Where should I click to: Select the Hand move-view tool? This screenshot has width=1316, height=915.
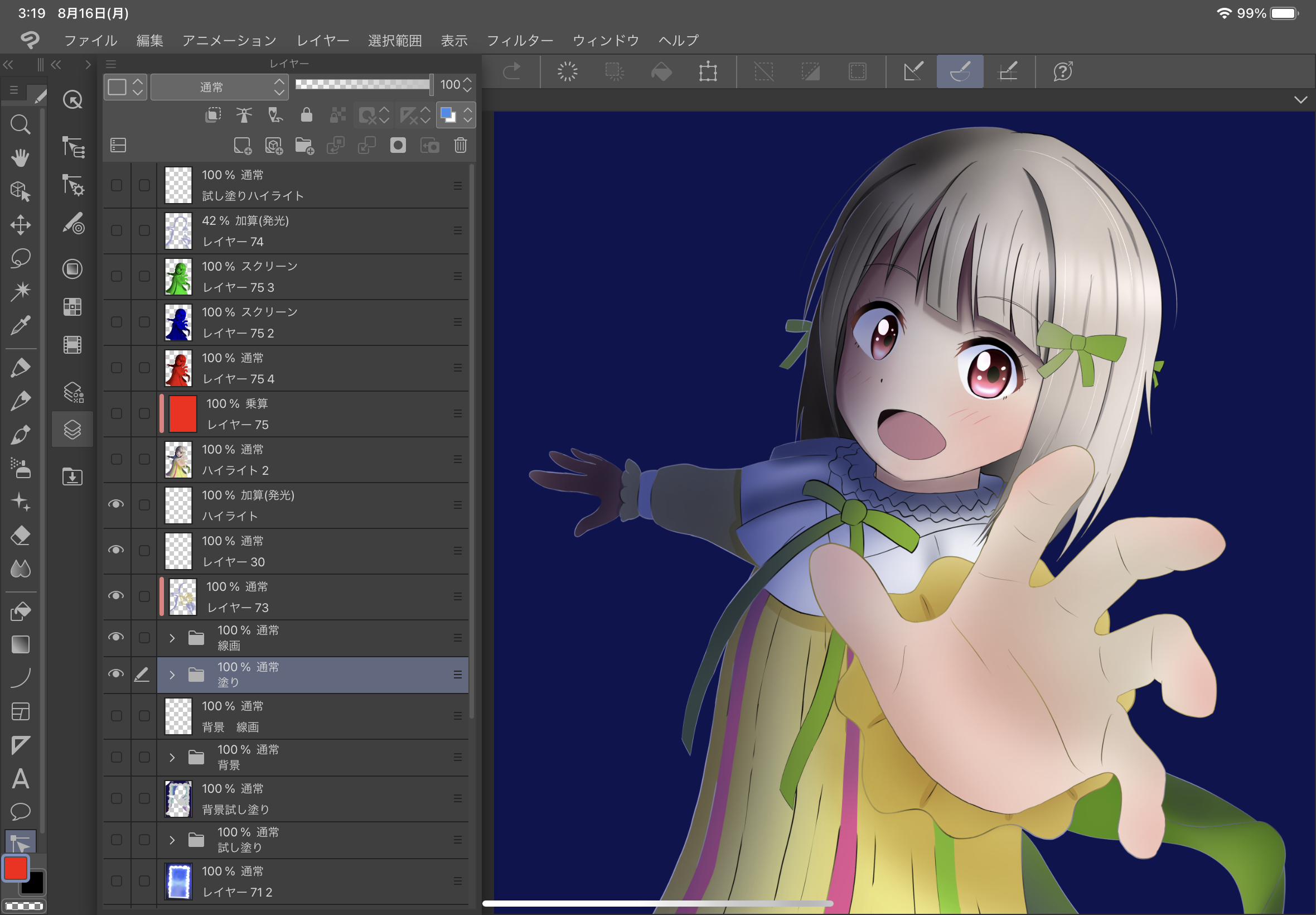(21, 158)
